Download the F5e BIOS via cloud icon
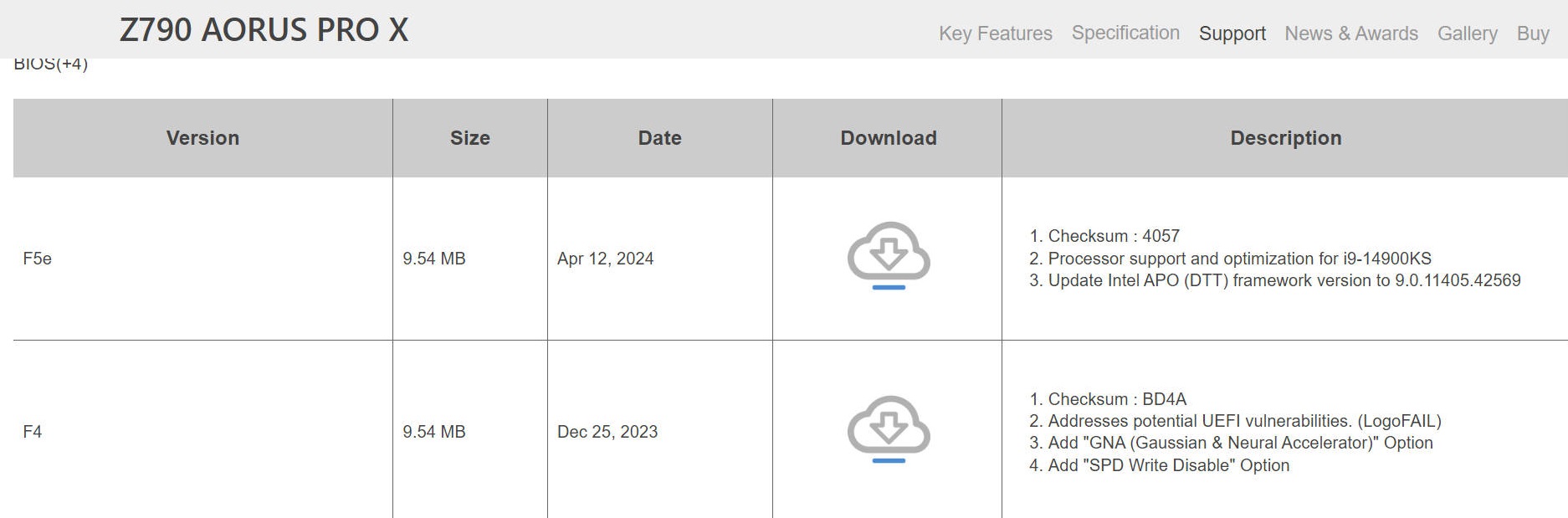This screenshot has height=518, width=1568. point(888,254)
